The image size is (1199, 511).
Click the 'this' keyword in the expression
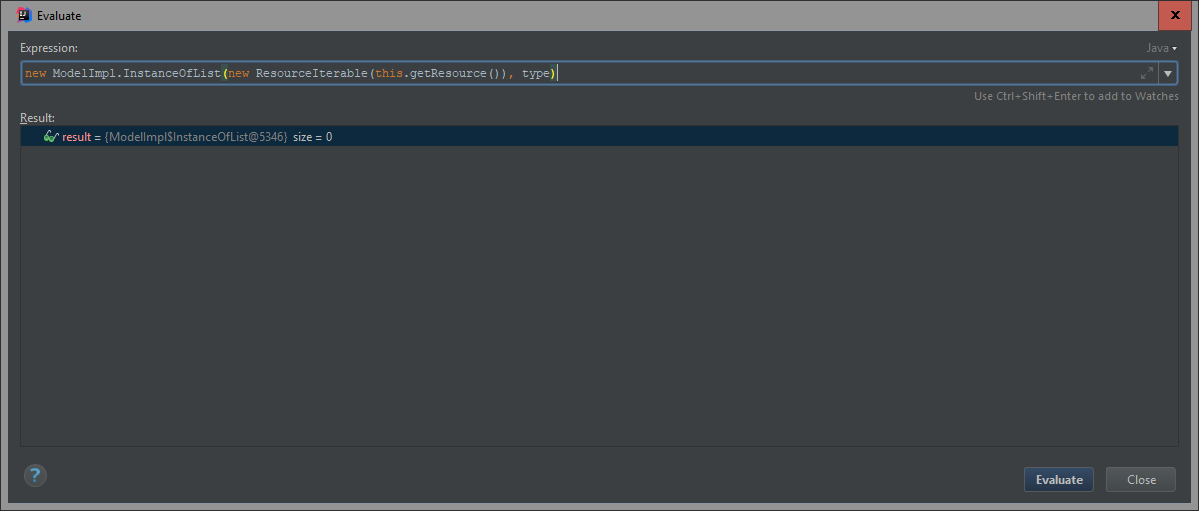point(388,73)
